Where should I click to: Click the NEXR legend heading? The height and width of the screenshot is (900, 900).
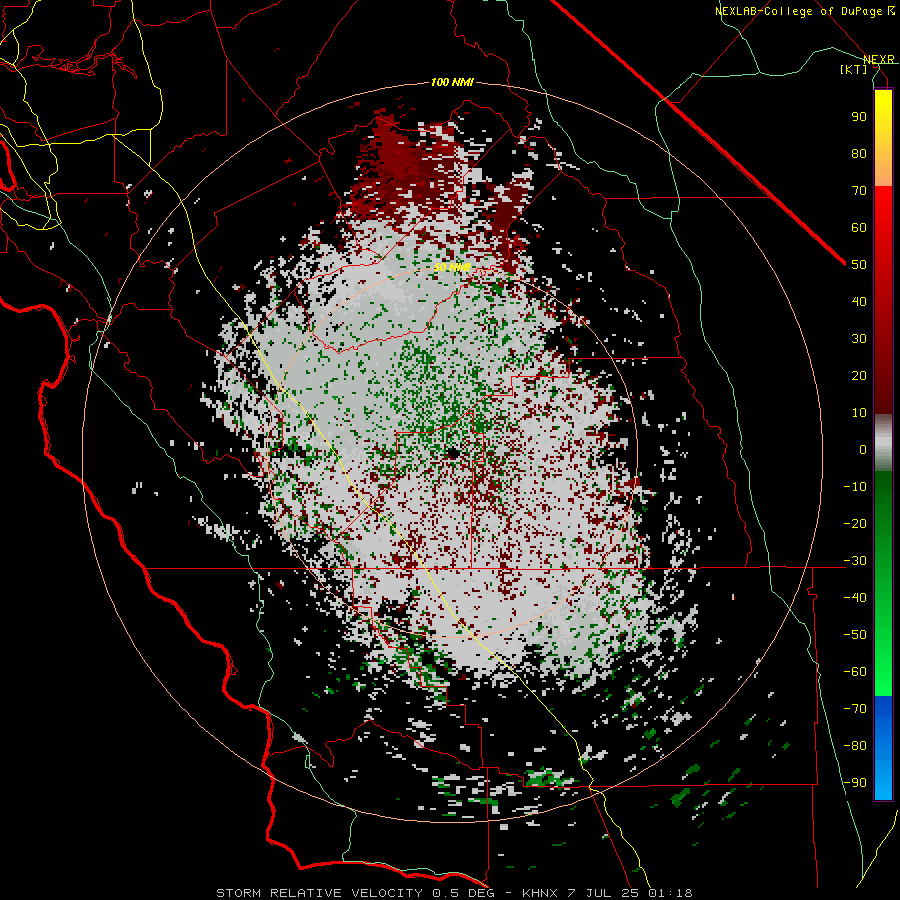879,59
